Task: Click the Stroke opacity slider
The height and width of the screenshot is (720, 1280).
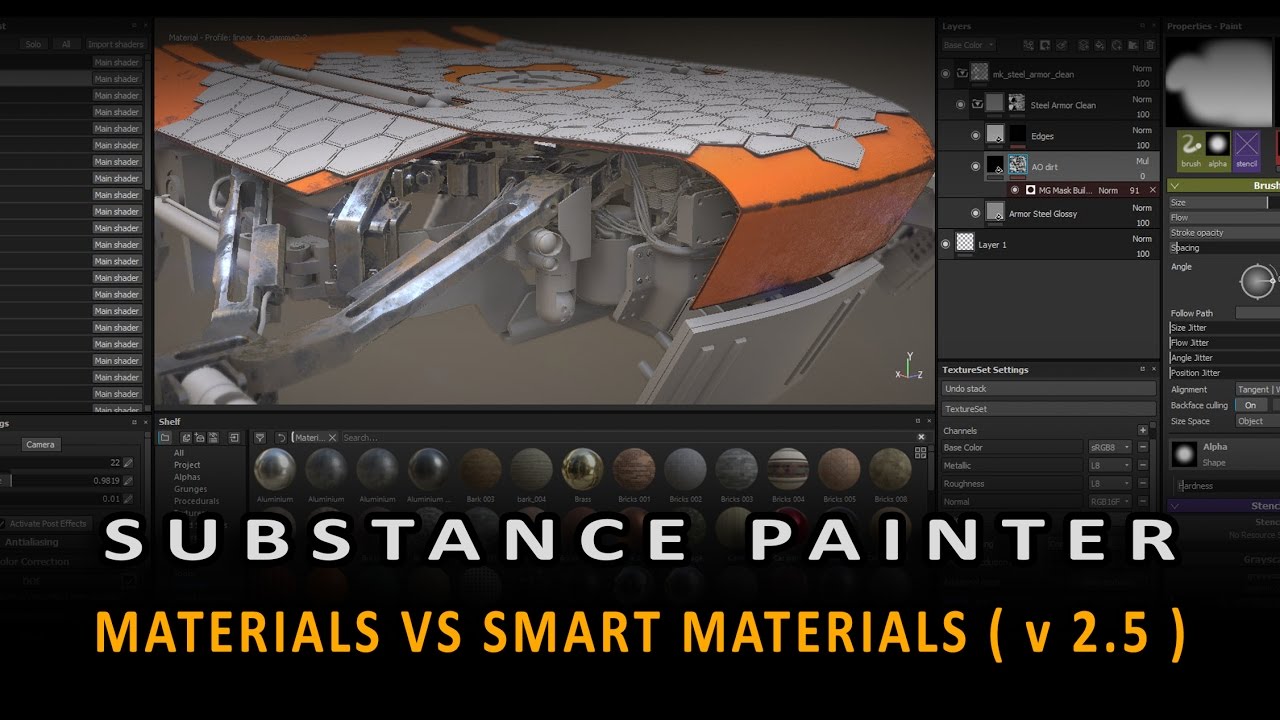Action: pos(1224,232)
